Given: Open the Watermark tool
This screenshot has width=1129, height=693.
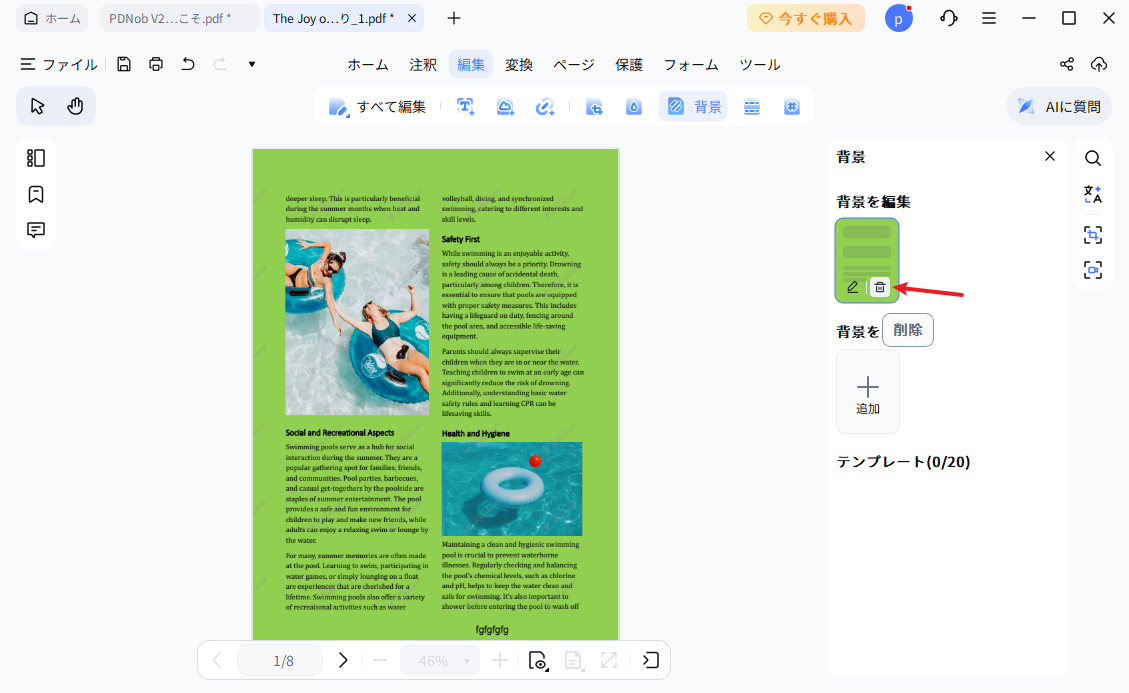Looking at the screenshot, I should click(633, 106).
